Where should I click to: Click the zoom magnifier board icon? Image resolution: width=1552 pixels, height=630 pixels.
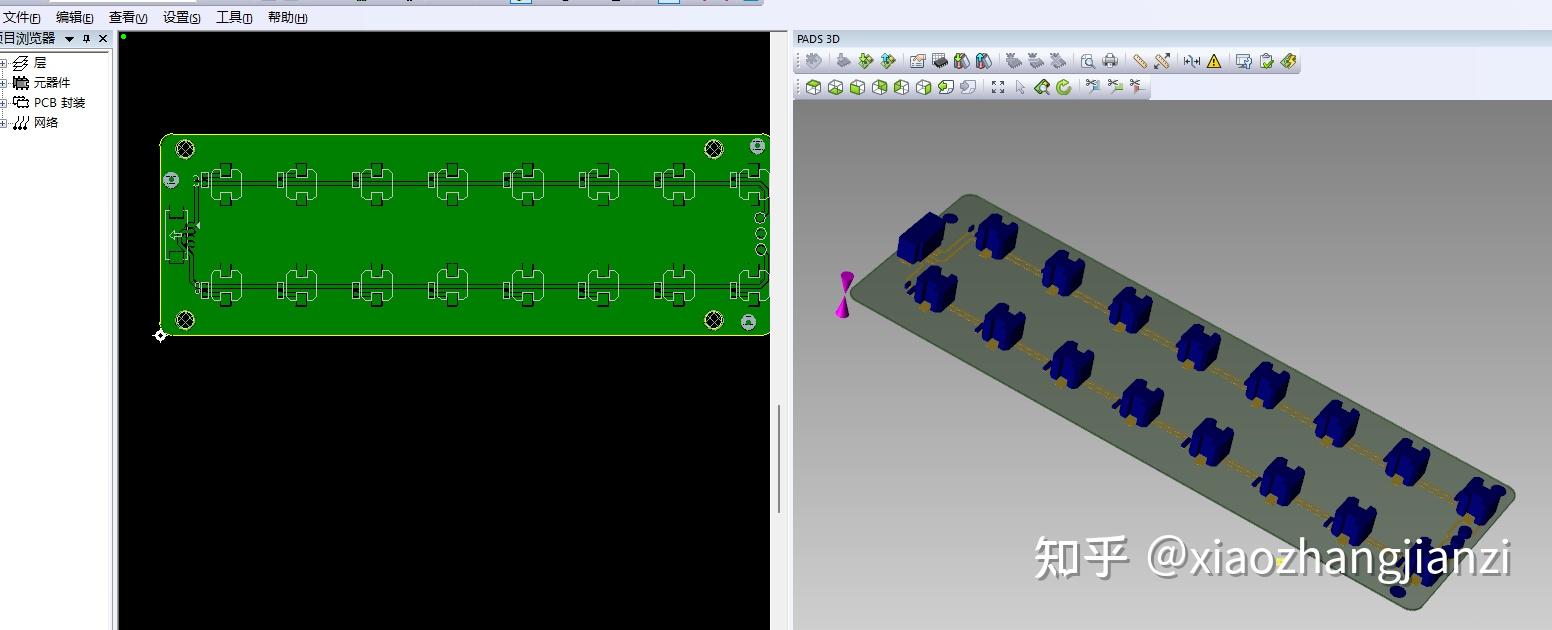[x=1041, y=87]
